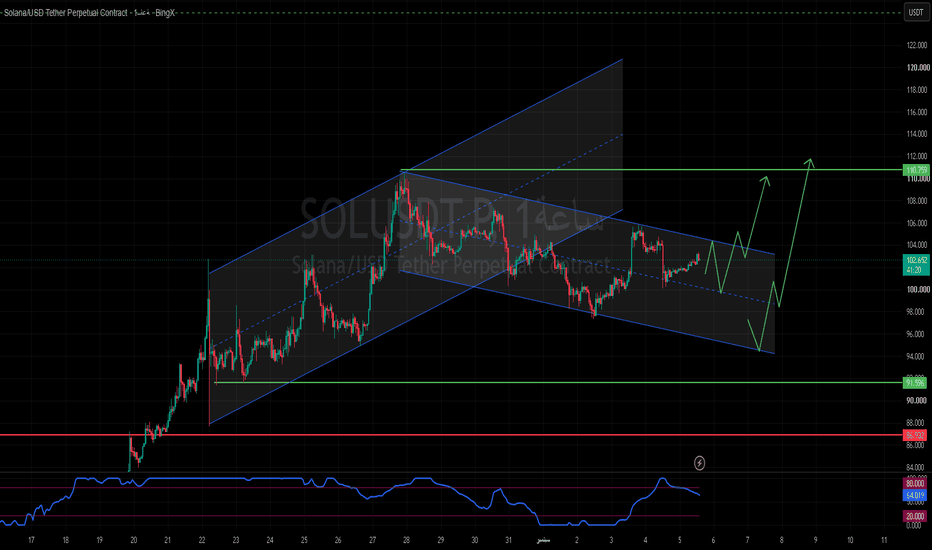Click date label 28 on time axis
This screenshot has width=932, height=550.
coord(406,540)
